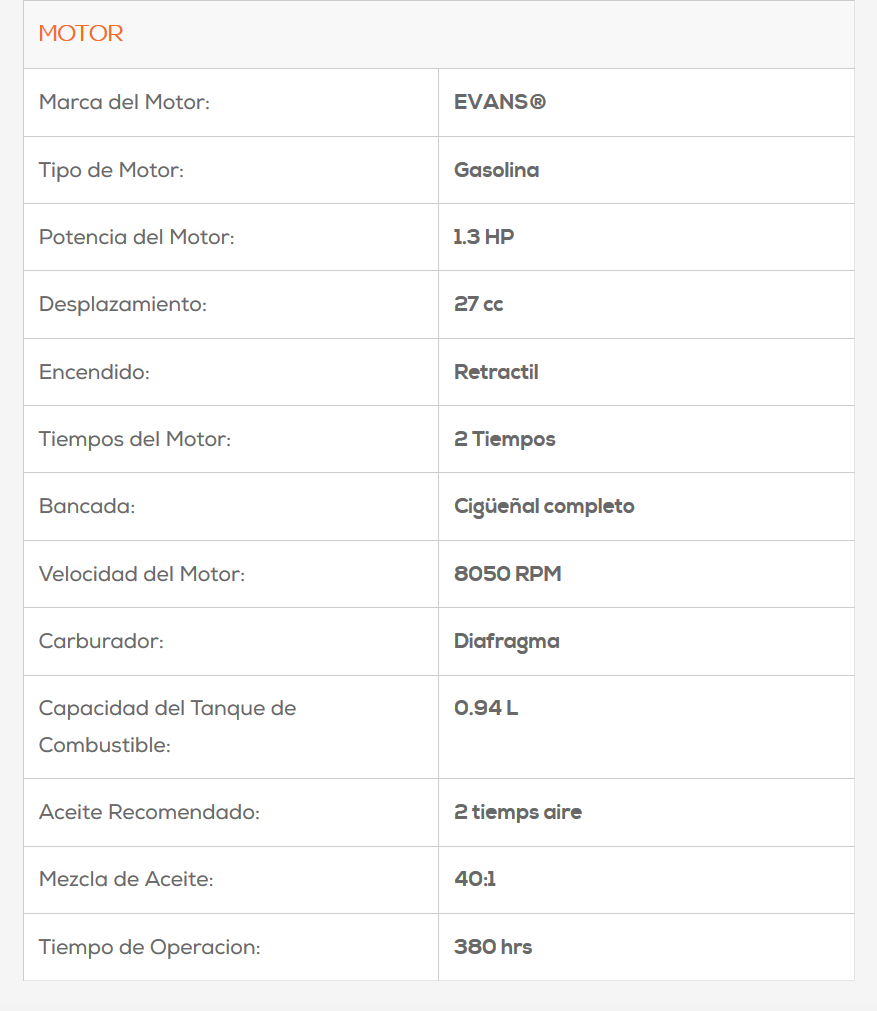
Task: Click the MOTOR section header
Action: coord(81,34)
